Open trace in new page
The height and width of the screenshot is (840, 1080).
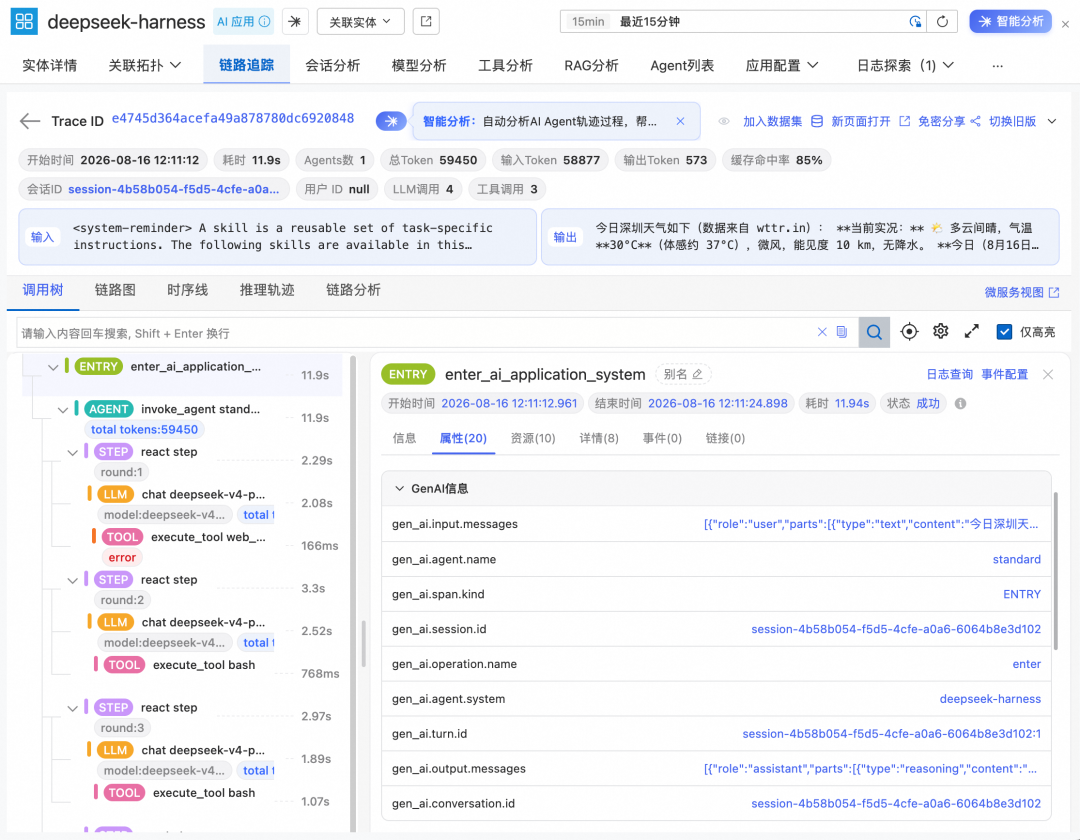pyautogui.click(x=871, y=121)
